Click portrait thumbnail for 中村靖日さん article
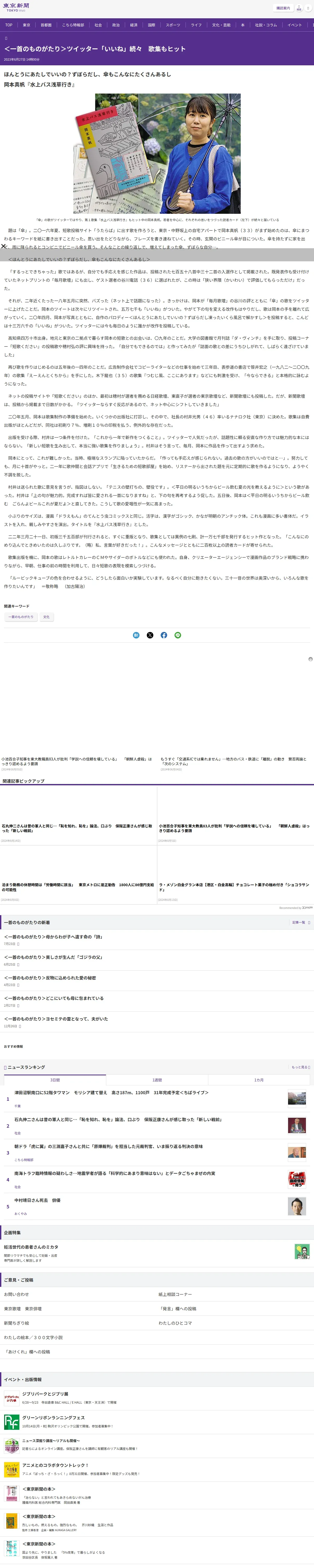The width and height of the screenshot is (314, 1568). (297, 1206)
